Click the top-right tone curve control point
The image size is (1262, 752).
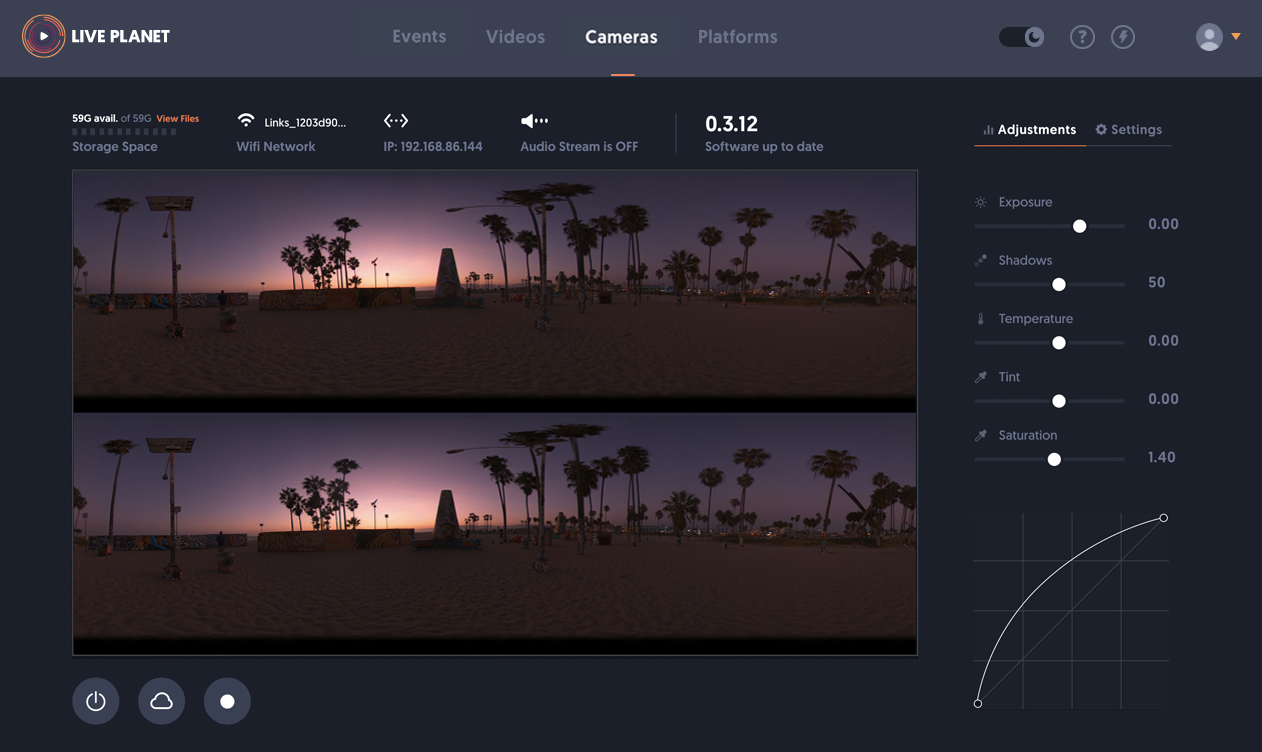click(x=1164, y=518)
